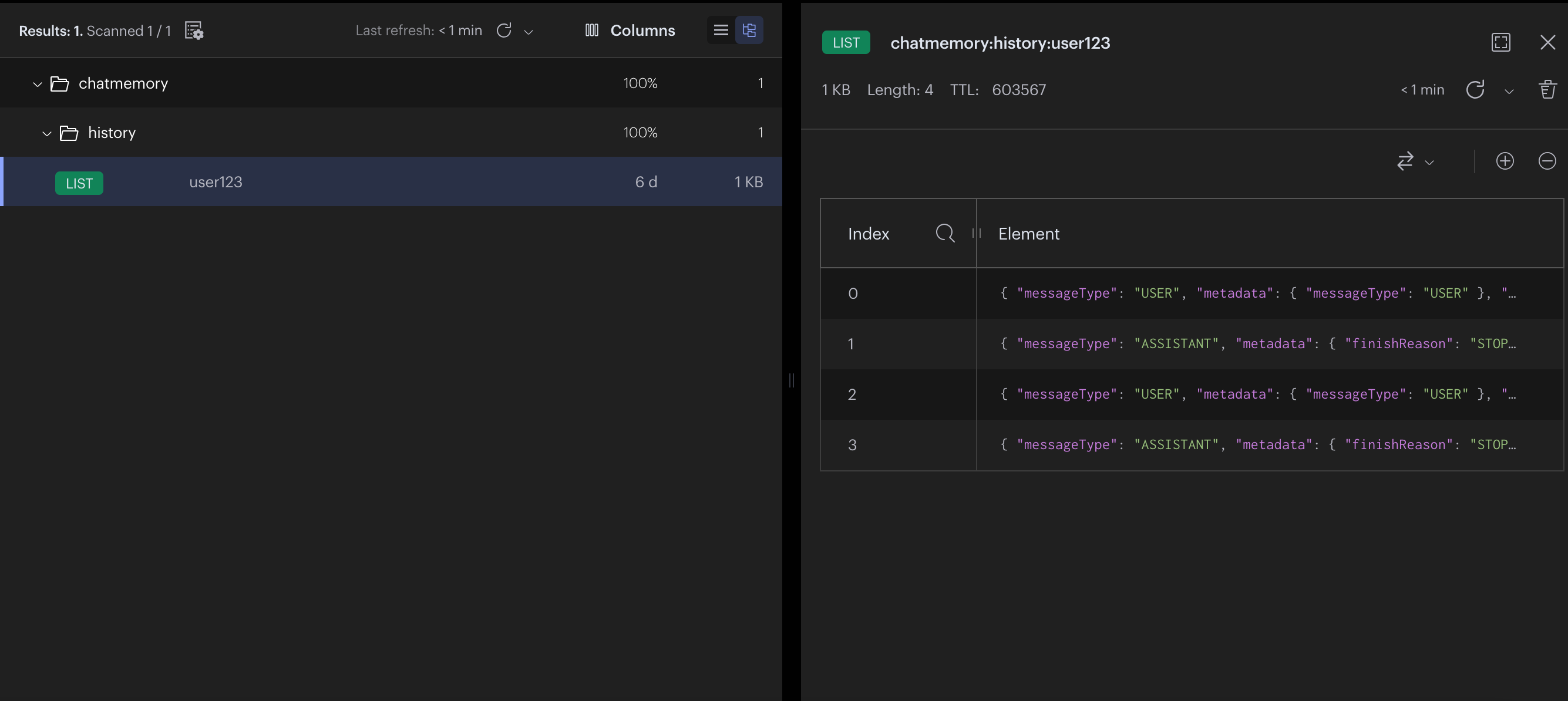Open auto-refresh dropdown beside Last refresh
This screenshot has height=701, width=1568.
[x=529, y=32]
